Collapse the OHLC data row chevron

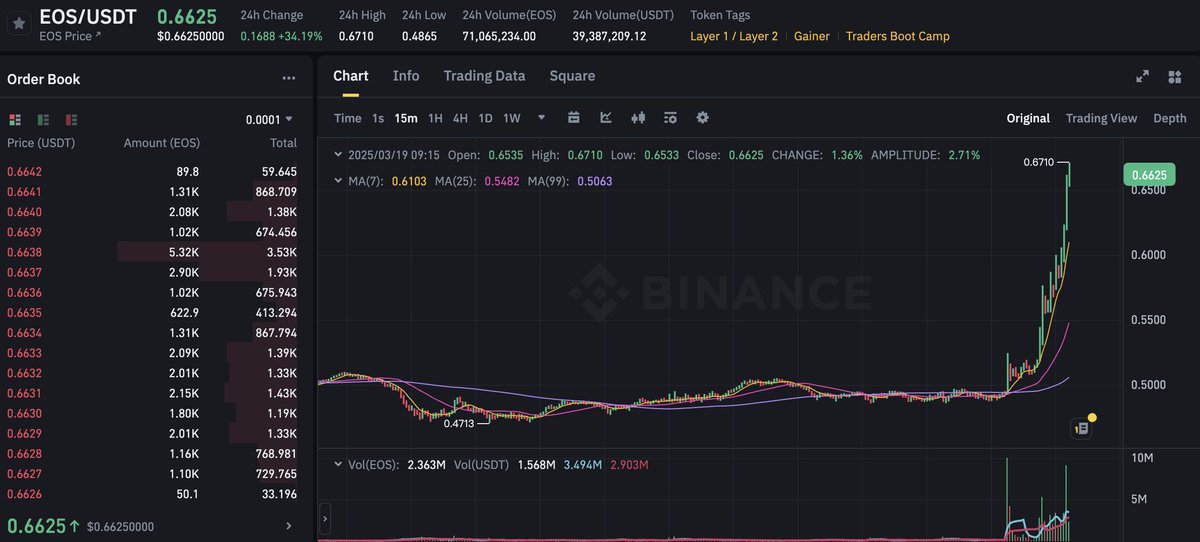tap(337, 155)
